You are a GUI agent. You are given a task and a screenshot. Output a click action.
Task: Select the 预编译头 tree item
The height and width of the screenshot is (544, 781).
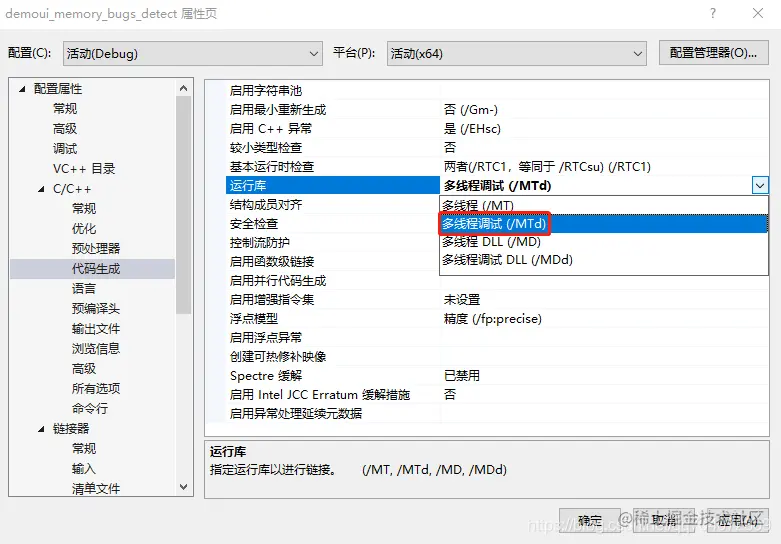pos(96,309)
